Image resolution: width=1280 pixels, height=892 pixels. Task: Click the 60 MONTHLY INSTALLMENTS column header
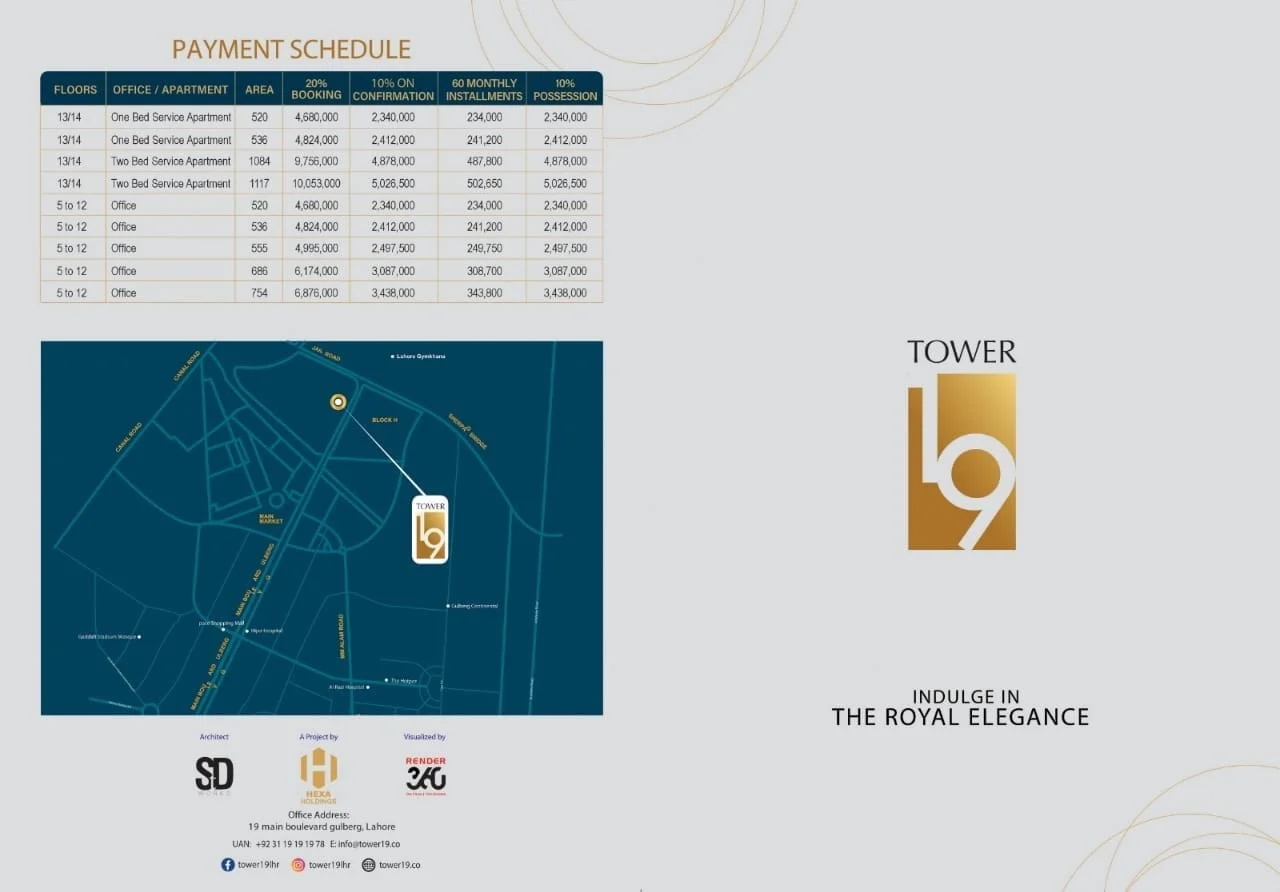[485, 89]
